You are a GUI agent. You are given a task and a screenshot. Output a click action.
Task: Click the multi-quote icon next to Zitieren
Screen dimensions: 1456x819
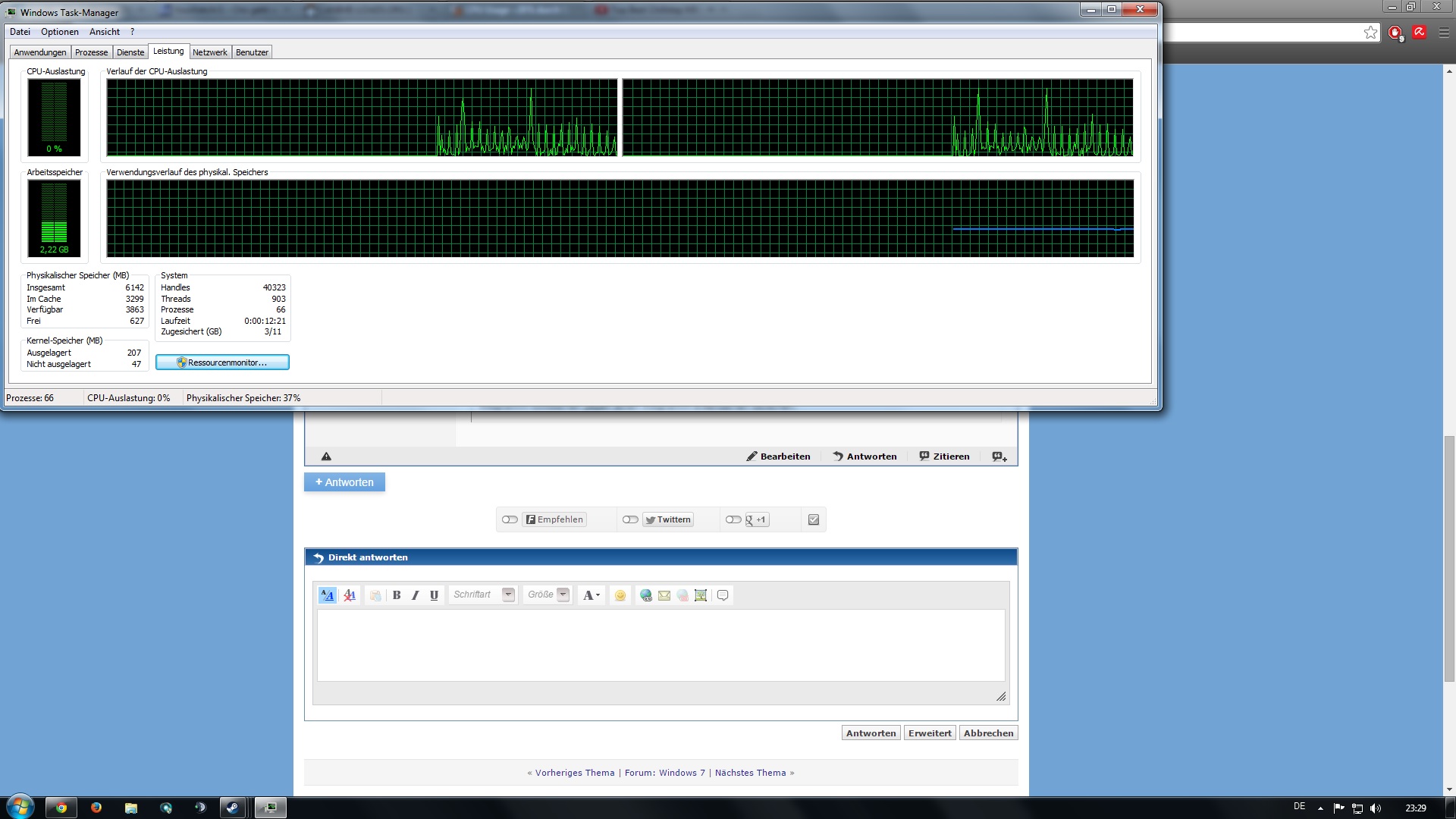[999, 457]
